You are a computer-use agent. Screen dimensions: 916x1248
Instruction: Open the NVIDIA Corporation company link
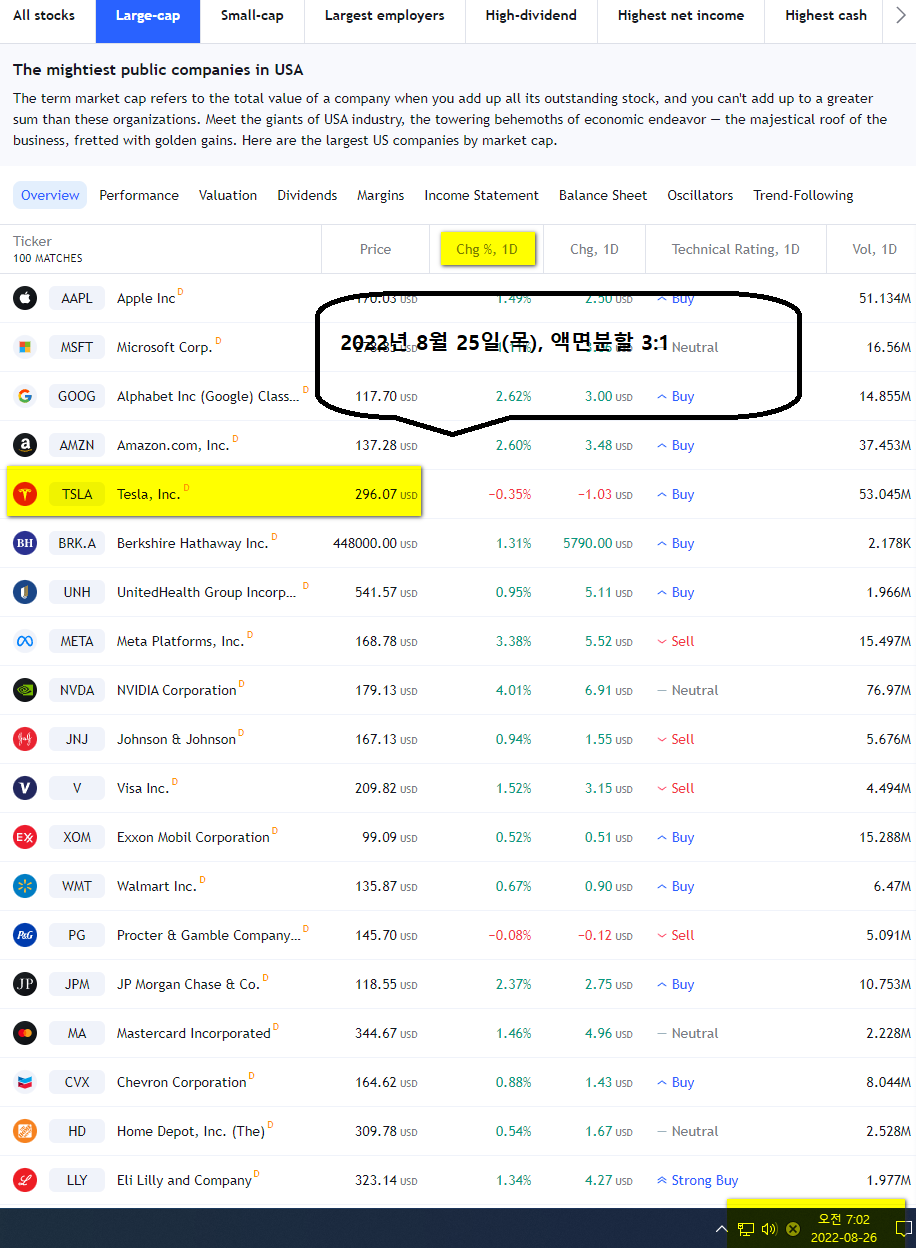[x=176, y=690]
